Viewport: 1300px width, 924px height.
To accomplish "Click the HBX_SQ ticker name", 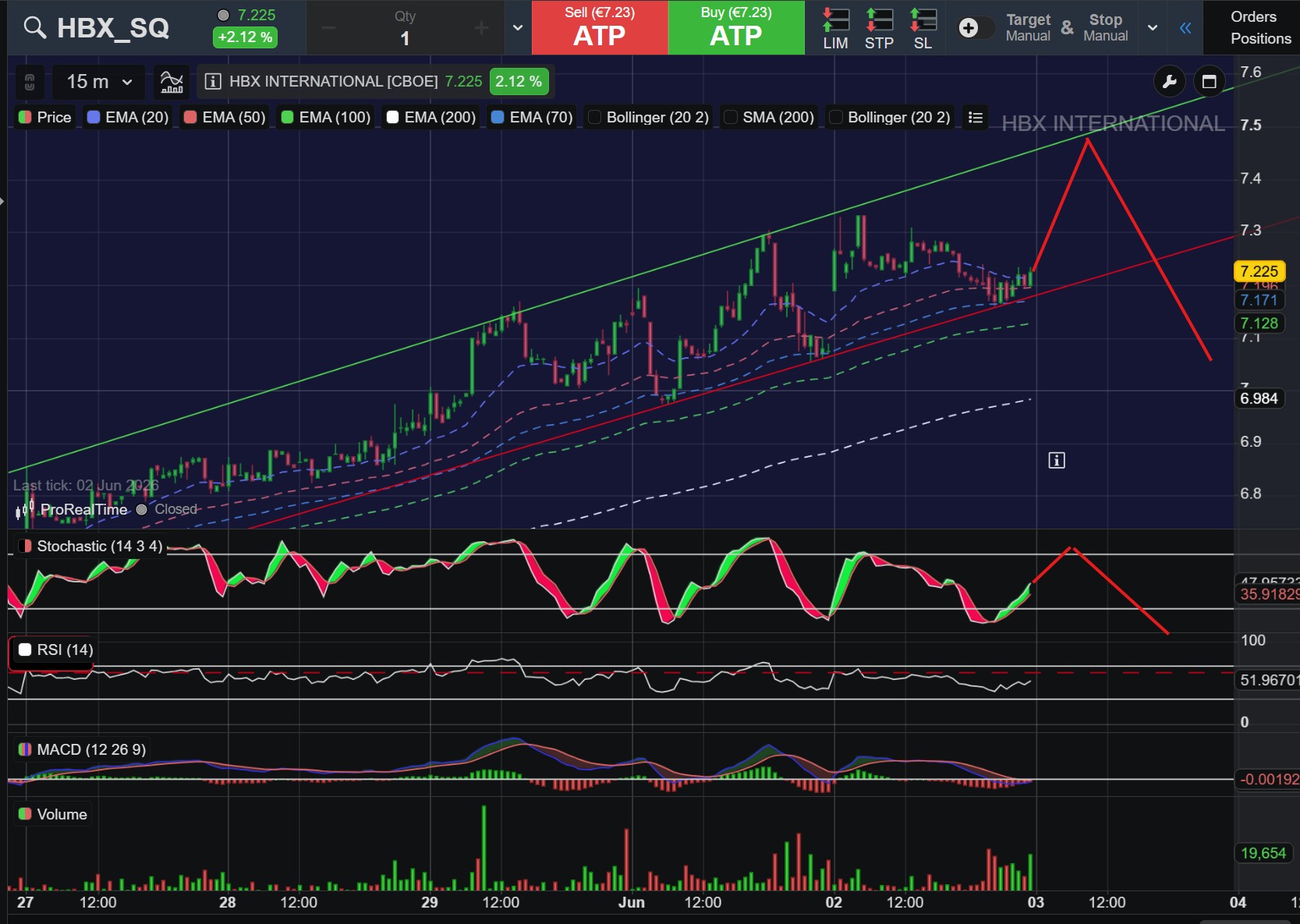I will 113,28.
